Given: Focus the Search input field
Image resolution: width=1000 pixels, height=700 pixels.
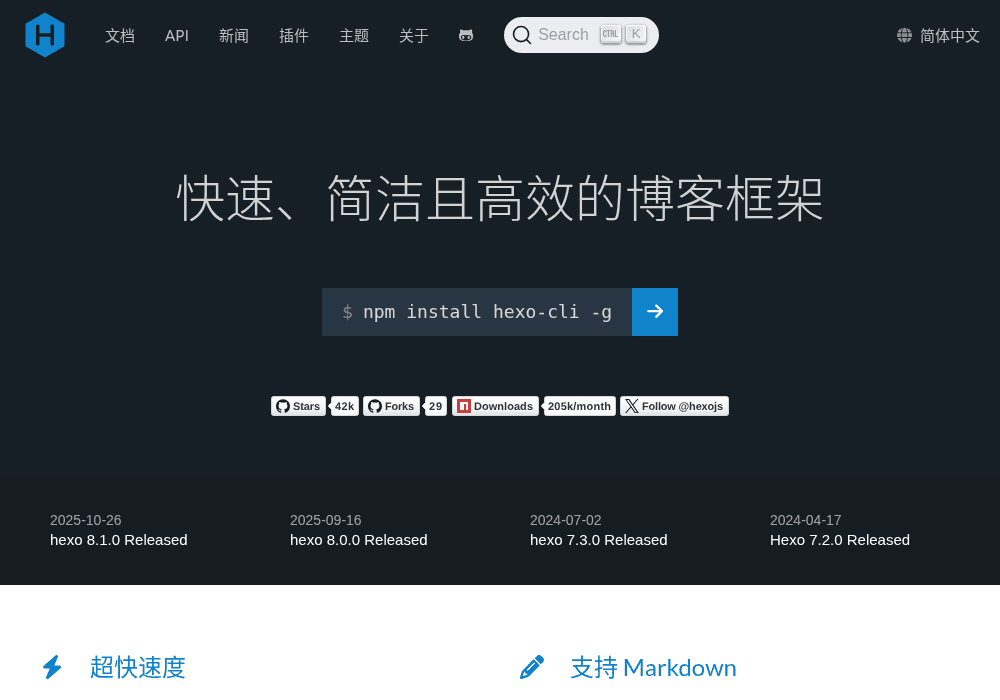Looking at the screenshot, I should click(581, 35).
